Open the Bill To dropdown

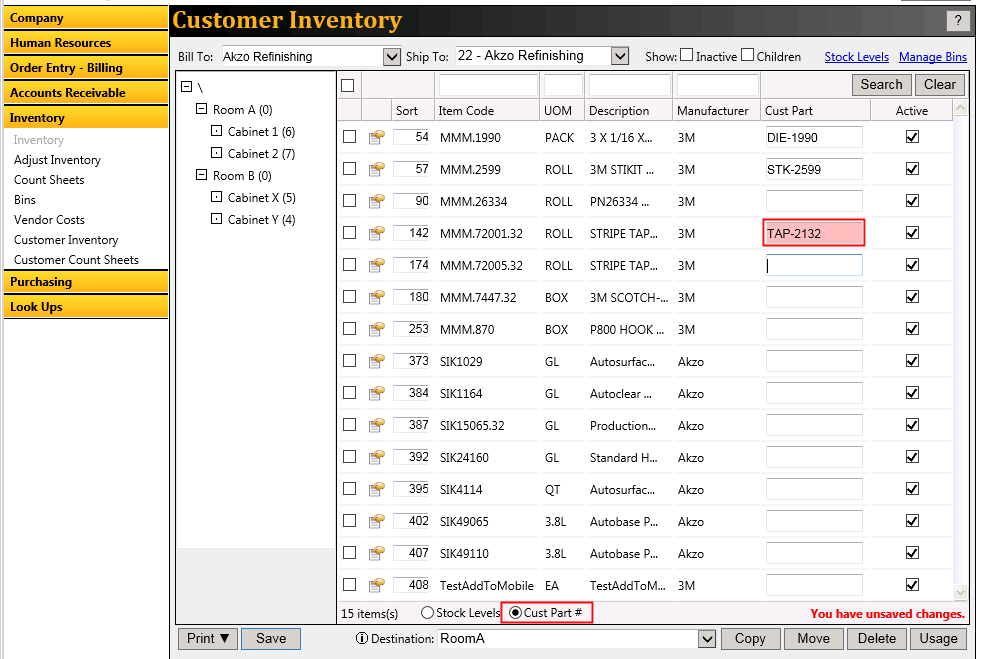(x=391, y=57)
